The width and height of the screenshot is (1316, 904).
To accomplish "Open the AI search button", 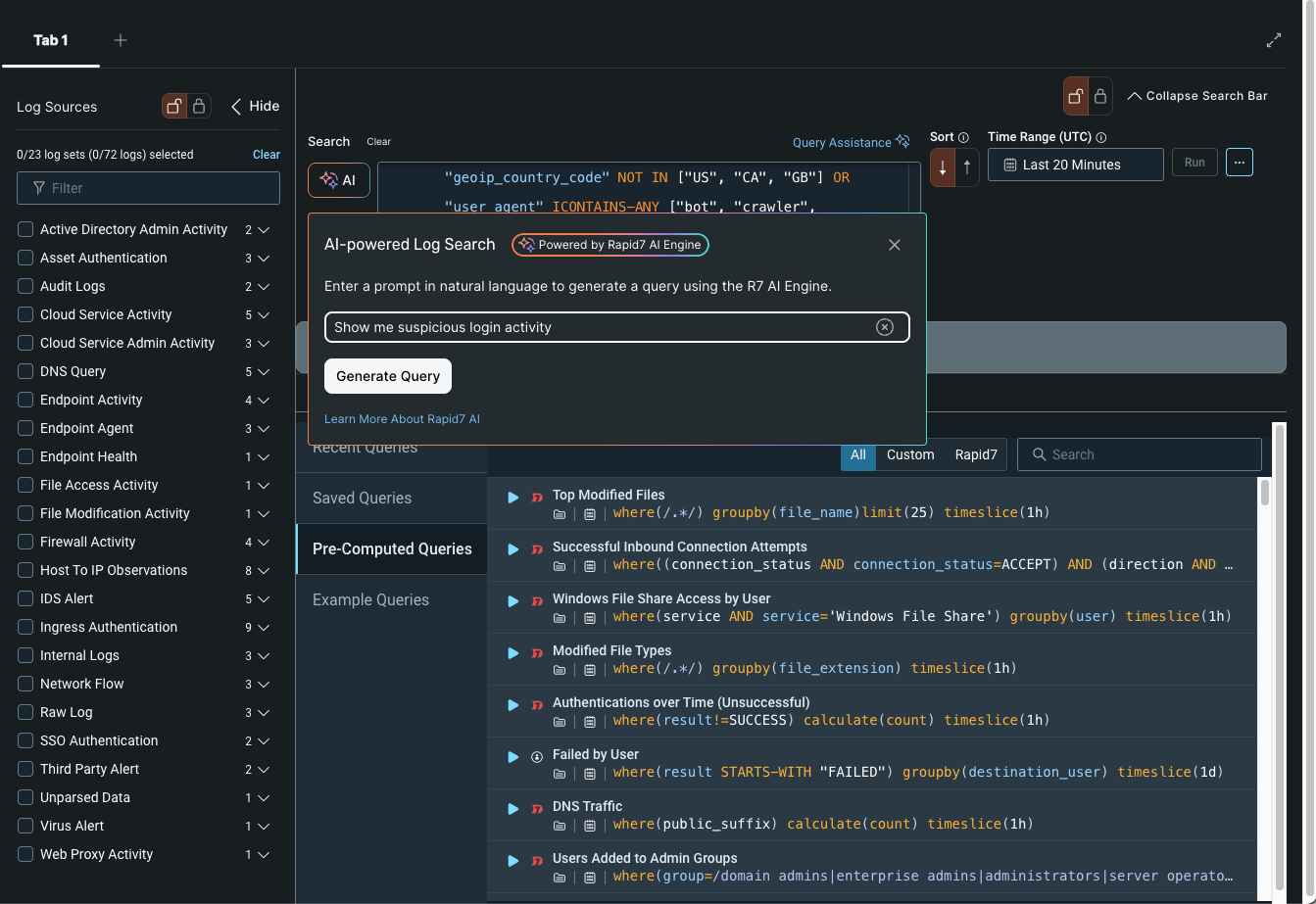I will point(339,180).
